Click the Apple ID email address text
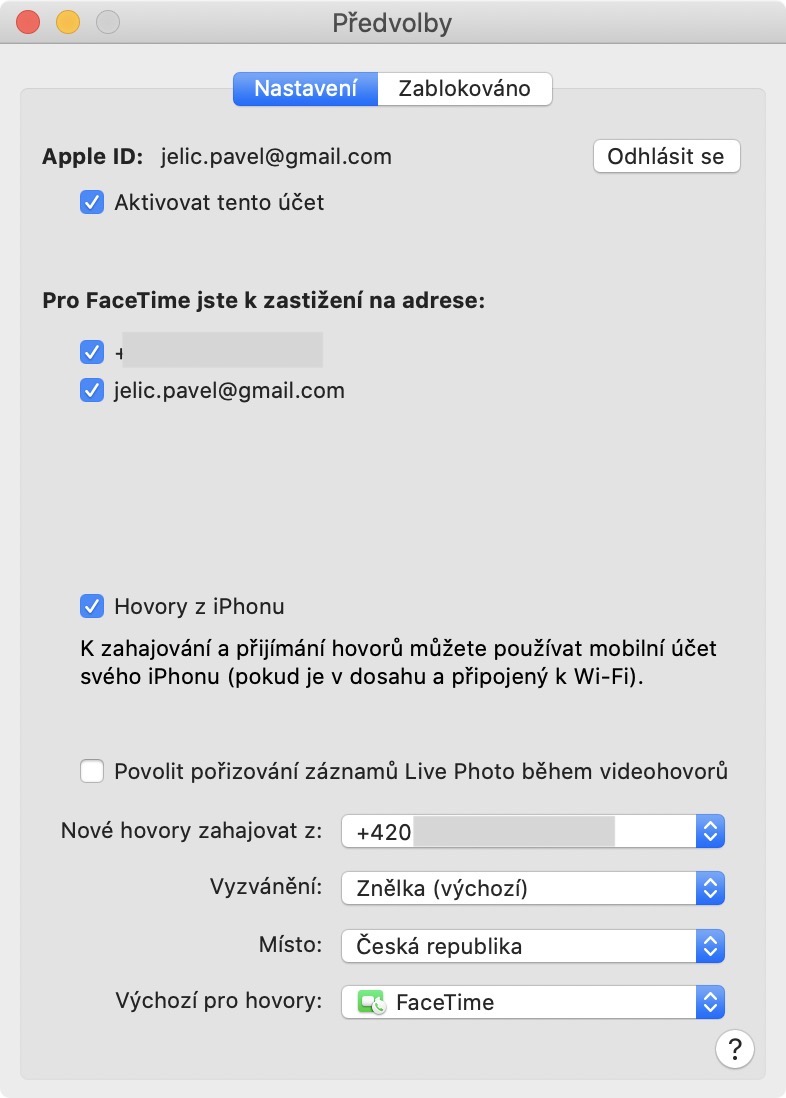The height and width of the screenshot is (1098, 786). pos(276,157)
